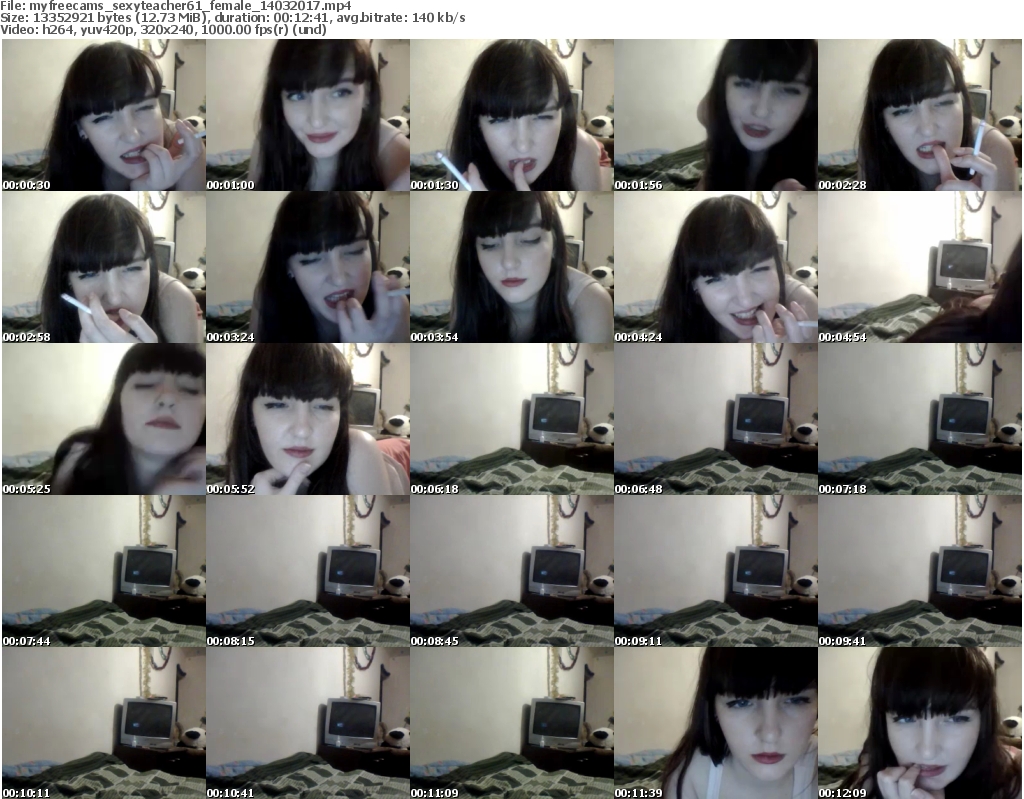This screenshot has width=1024, height=799.
Task: Choose the thumbnail stamped 00:08:15
Action: [308, 571]
